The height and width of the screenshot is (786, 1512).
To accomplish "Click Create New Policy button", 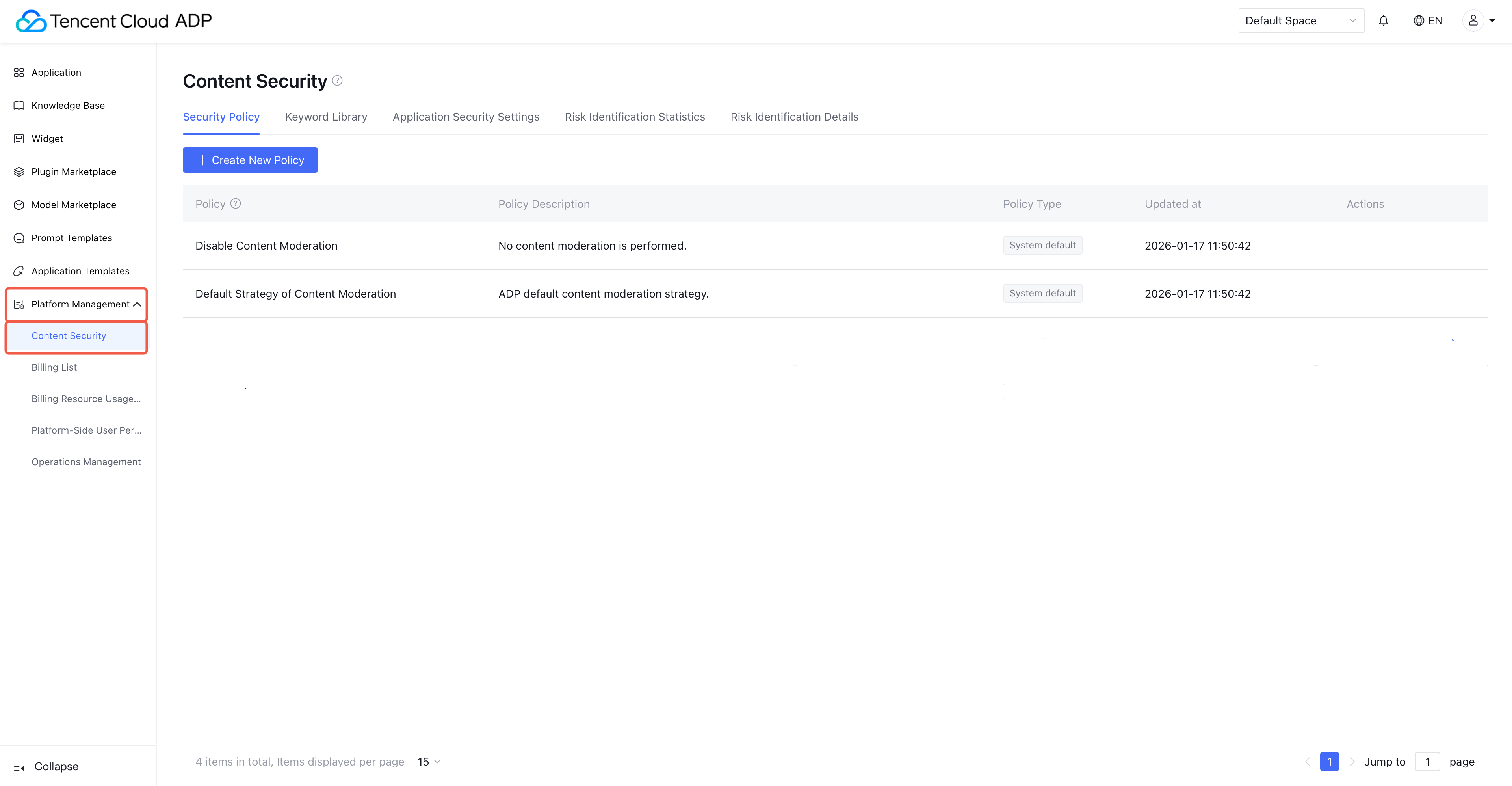I will 250,160.
